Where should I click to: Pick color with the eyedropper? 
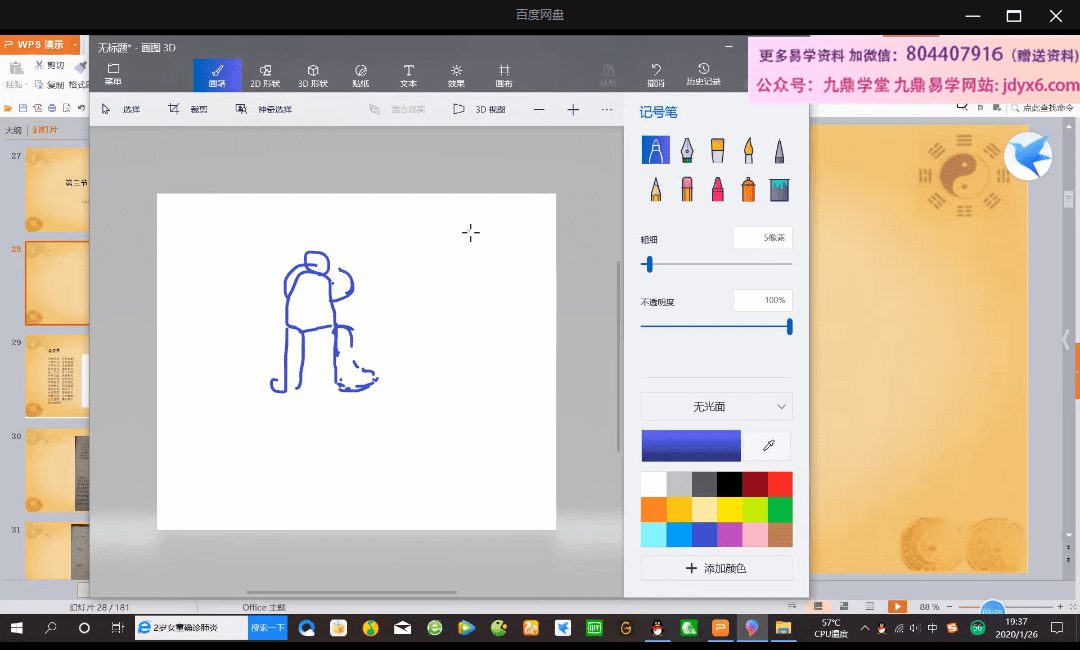pyautogui.click(x=768, y=446)
